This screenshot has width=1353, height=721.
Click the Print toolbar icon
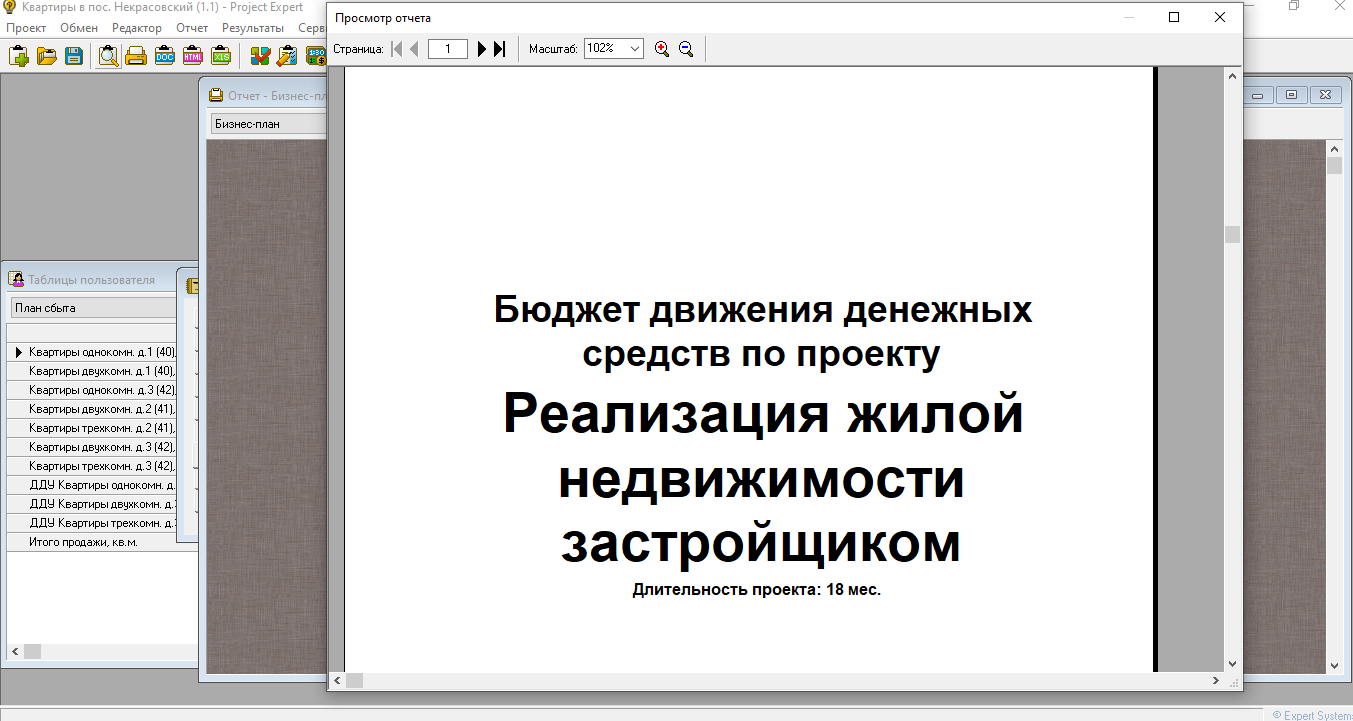coord(136,56)
